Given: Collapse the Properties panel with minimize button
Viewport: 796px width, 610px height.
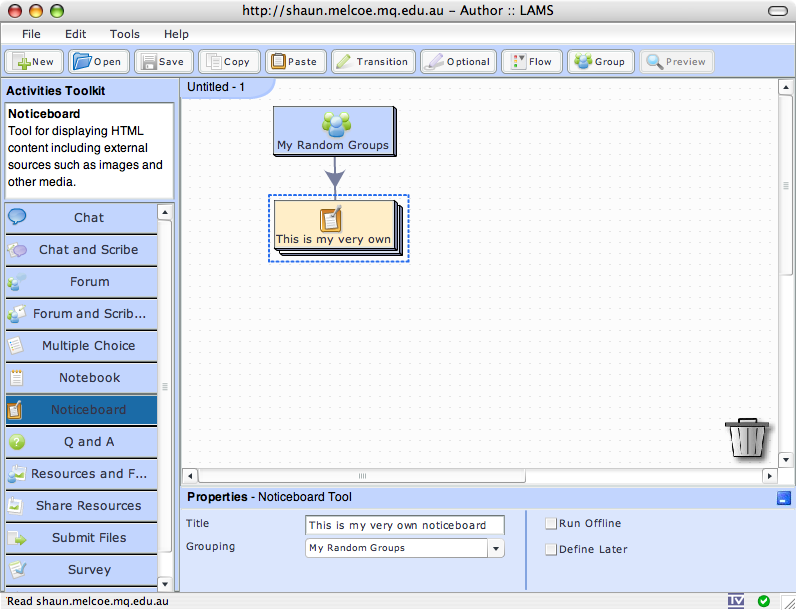Looking at the screenshot, I should tap(782, 497).
